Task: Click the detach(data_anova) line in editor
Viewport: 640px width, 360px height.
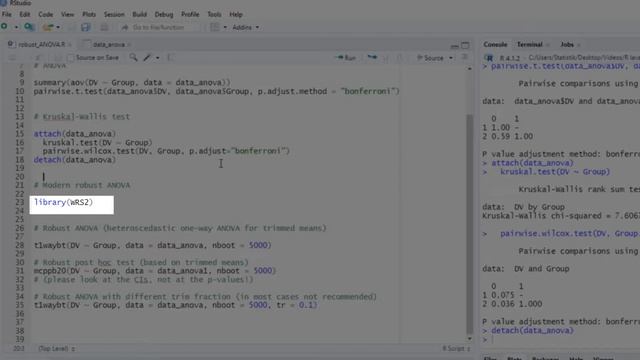Action: (75, 160)
